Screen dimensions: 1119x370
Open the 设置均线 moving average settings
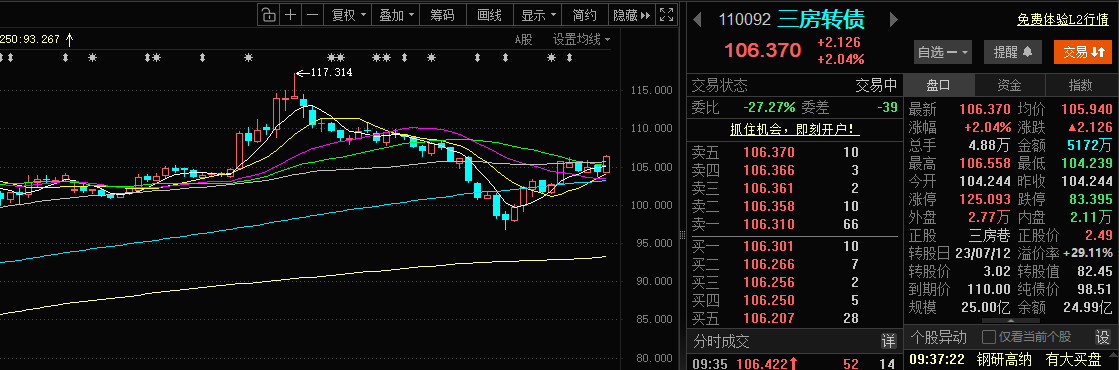[582, 39]
